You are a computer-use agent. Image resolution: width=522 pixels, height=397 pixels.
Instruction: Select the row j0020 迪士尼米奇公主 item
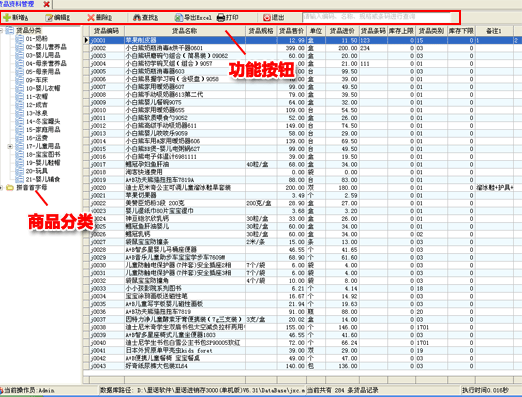pos(301,188)
